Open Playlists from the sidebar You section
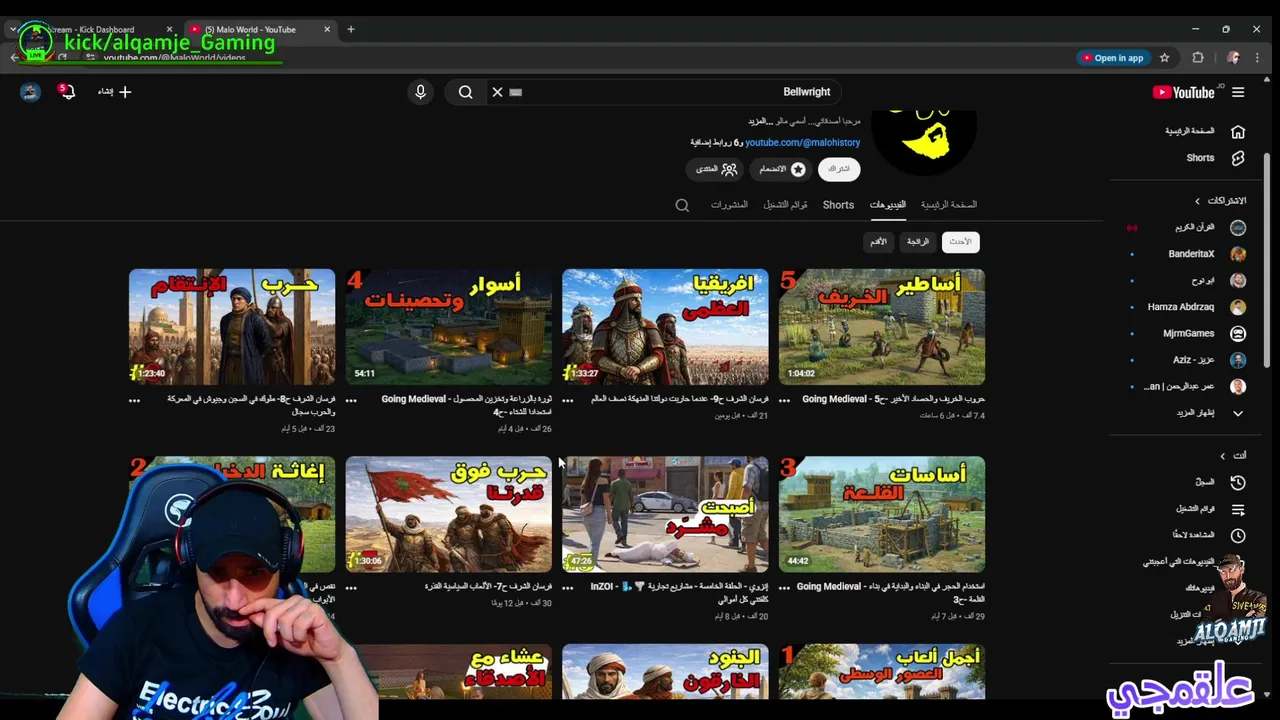 click(1210, 509)
